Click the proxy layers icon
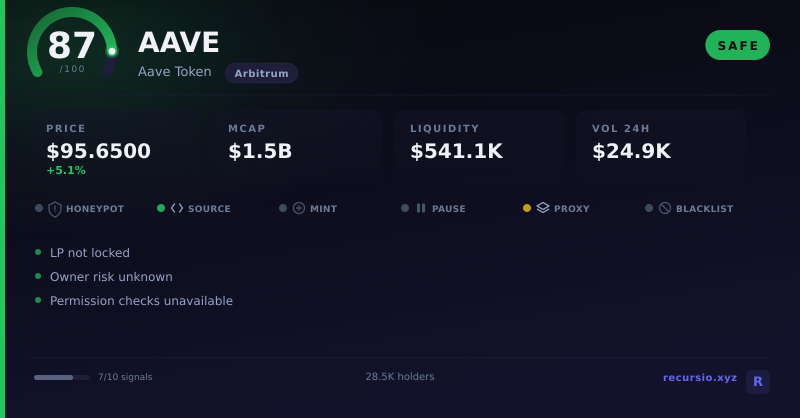The image size is (800, 418). [x=543, y=208]
